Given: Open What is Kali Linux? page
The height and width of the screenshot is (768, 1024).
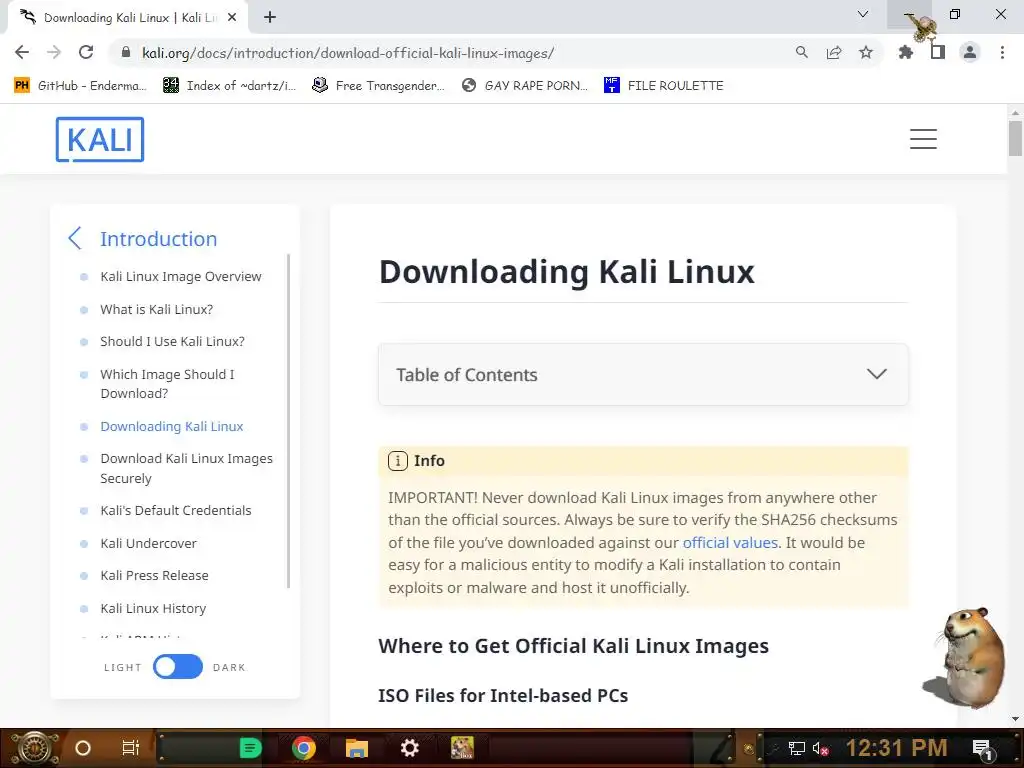Looking at the screenshot, I should (x=157, y=310).
